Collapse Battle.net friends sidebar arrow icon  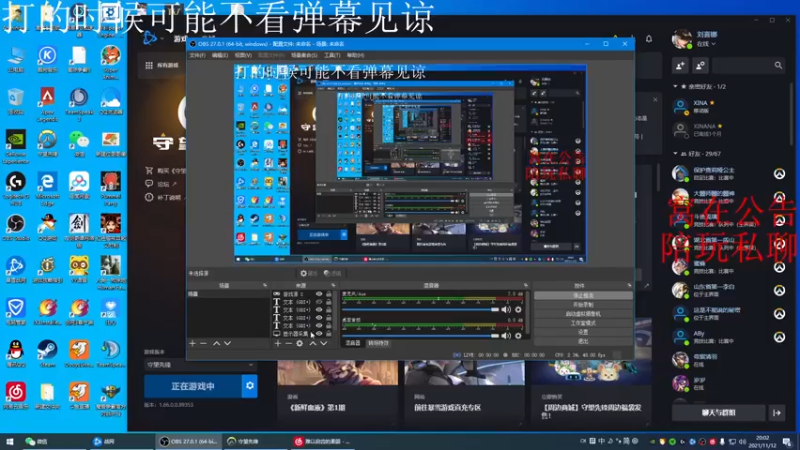tap(777, 413)
